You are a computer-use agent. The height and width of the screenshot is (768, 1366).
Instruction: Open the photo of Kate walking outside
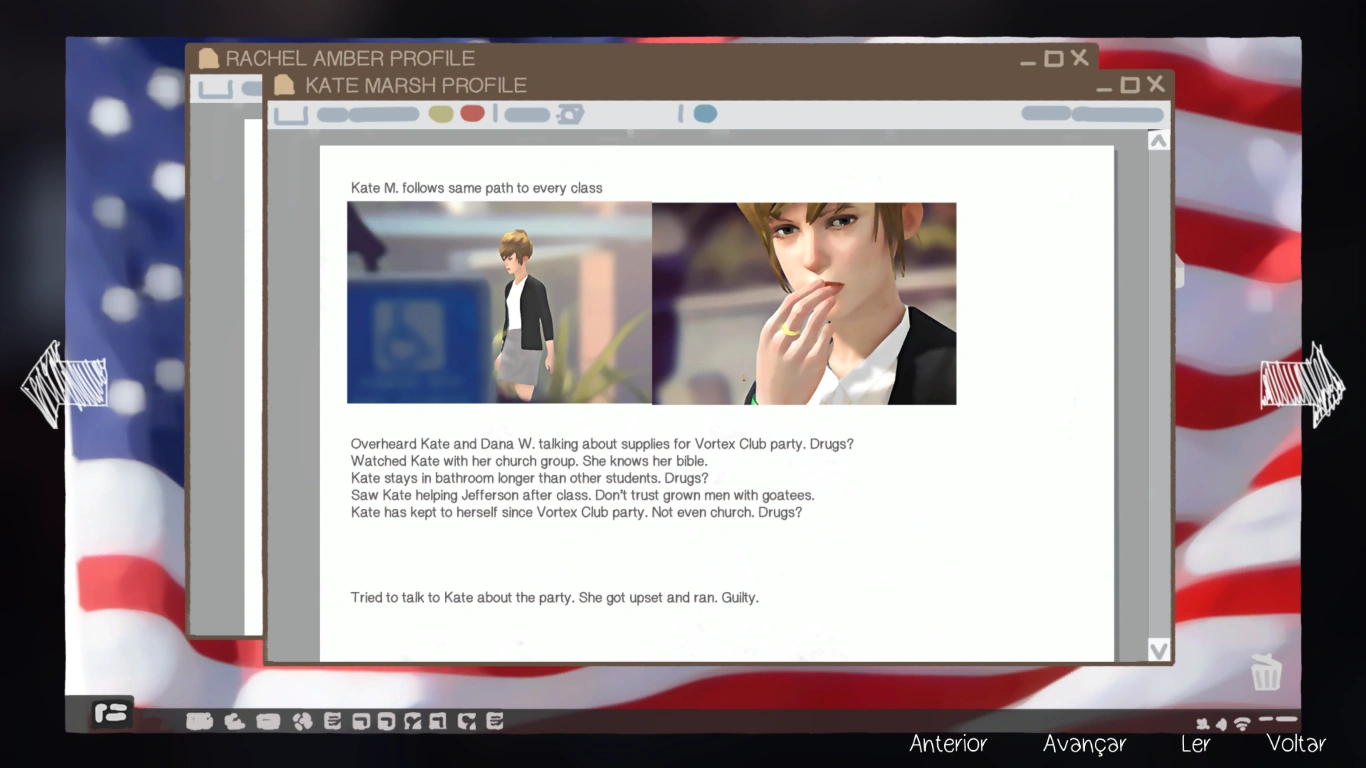(499, 303)
